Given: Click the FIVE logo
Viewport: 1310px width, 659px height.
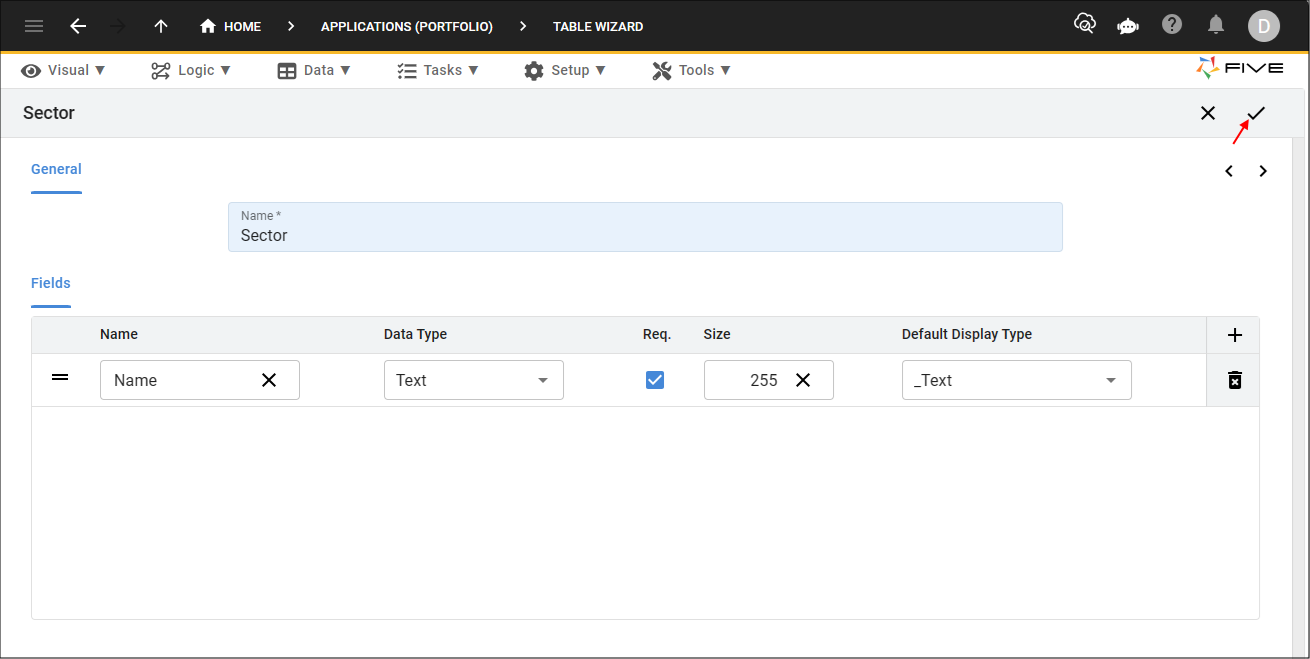Looking at the screenshot, I should pyautogui.click(x=1240, y=68).
